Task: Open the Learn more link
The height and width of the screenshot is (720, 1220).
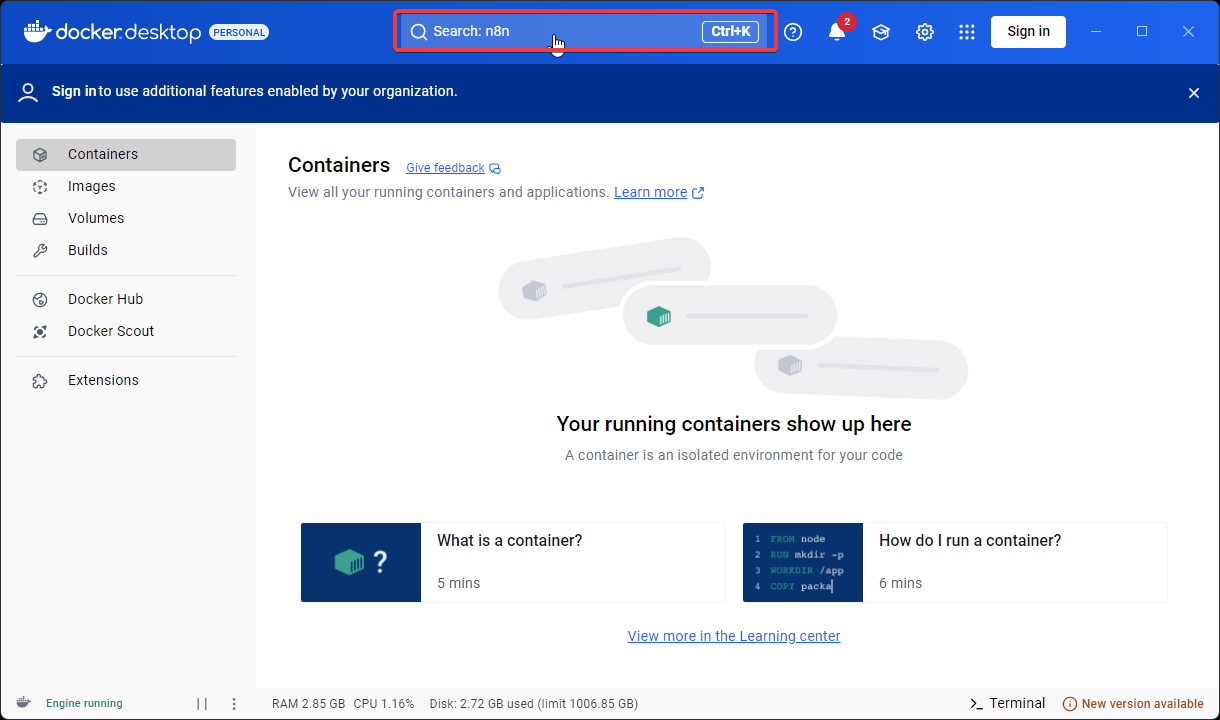Action: [x=650, y=192]
